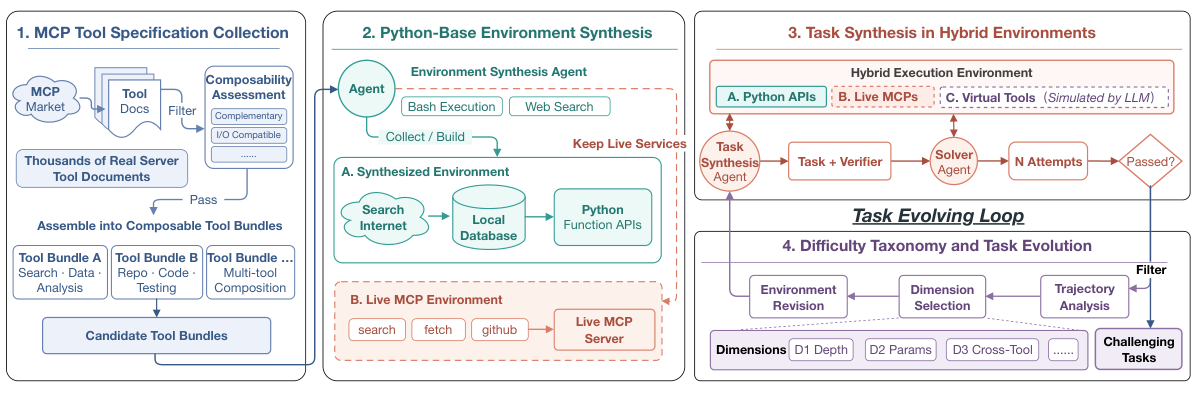Viewport: 1196px width, 394px height.
Task: Click the Pass label under the assessment box
Action: tap(203, 200)
